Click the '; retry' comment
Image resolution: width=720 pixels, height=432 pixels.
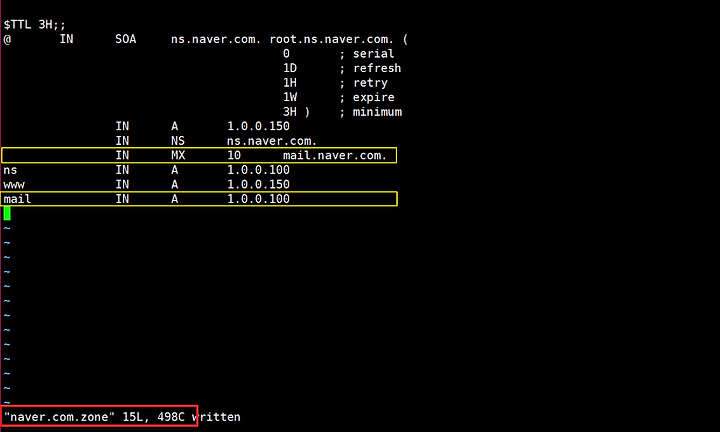(x=363, y=83)
